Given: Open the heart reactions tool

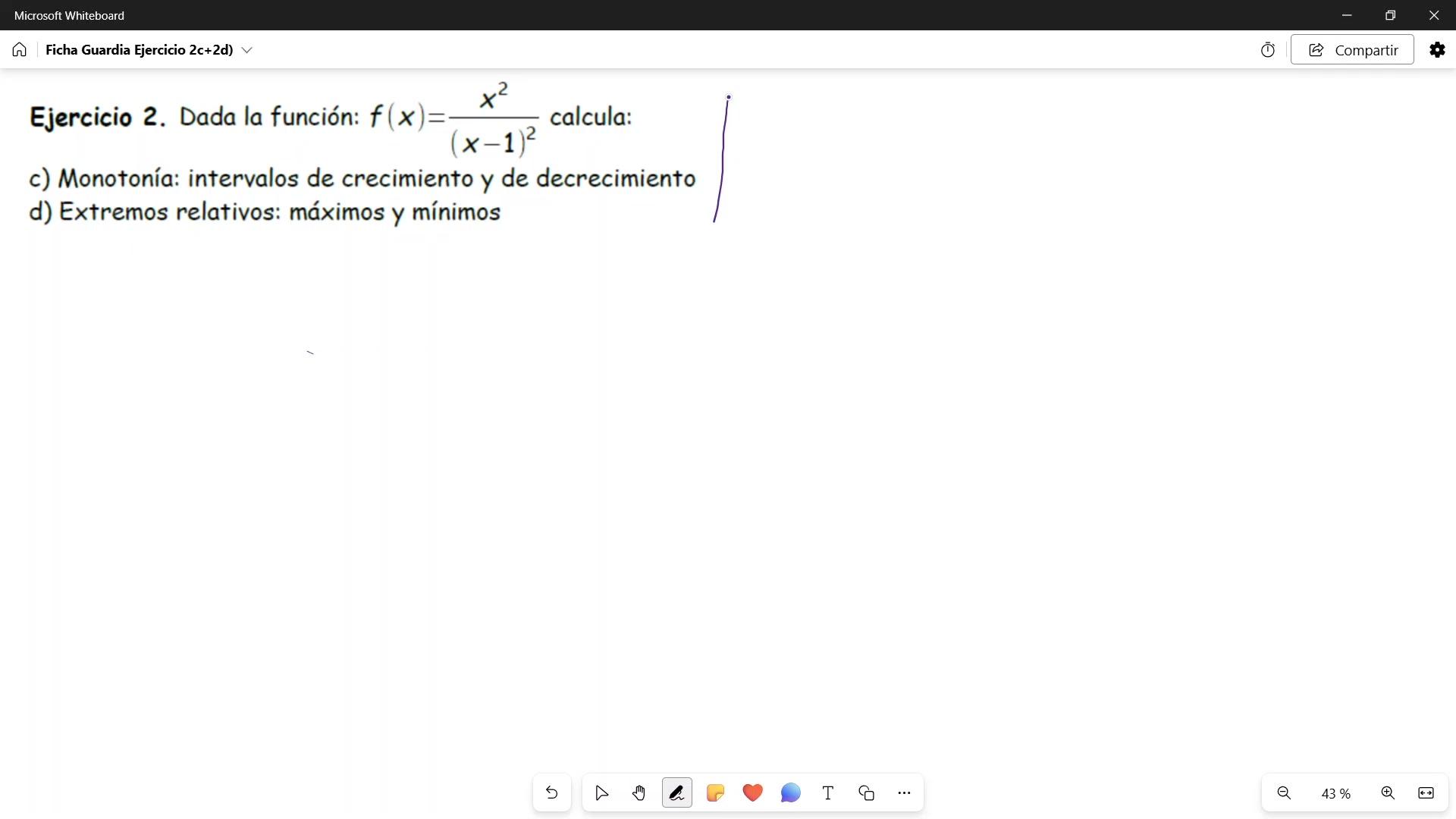Looking at the screenshot, I should [x=752, y=793].
